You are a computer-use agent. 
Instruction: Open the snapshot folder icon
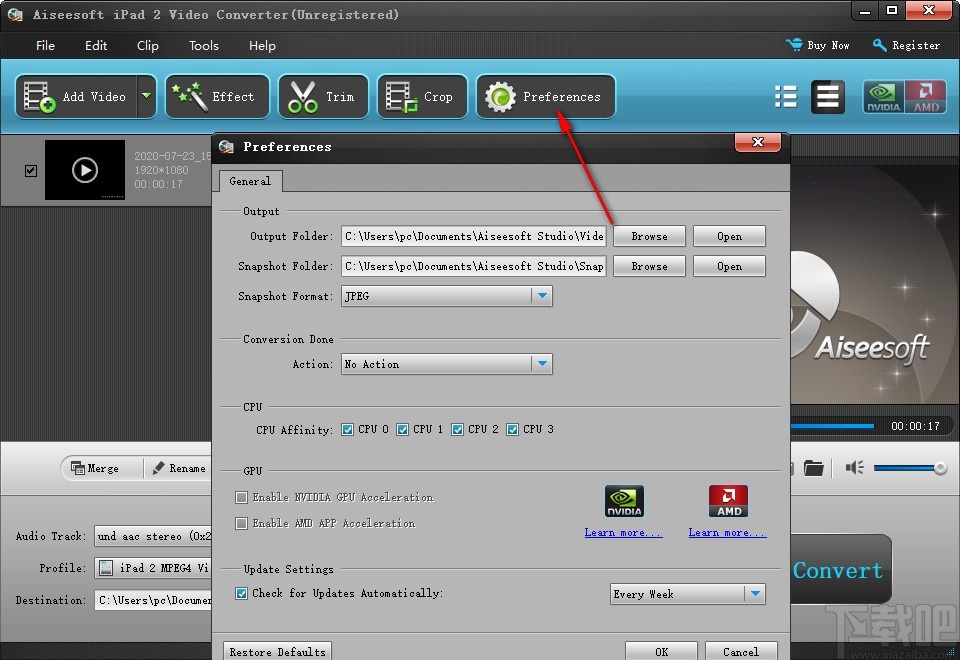tap(814, 468)
